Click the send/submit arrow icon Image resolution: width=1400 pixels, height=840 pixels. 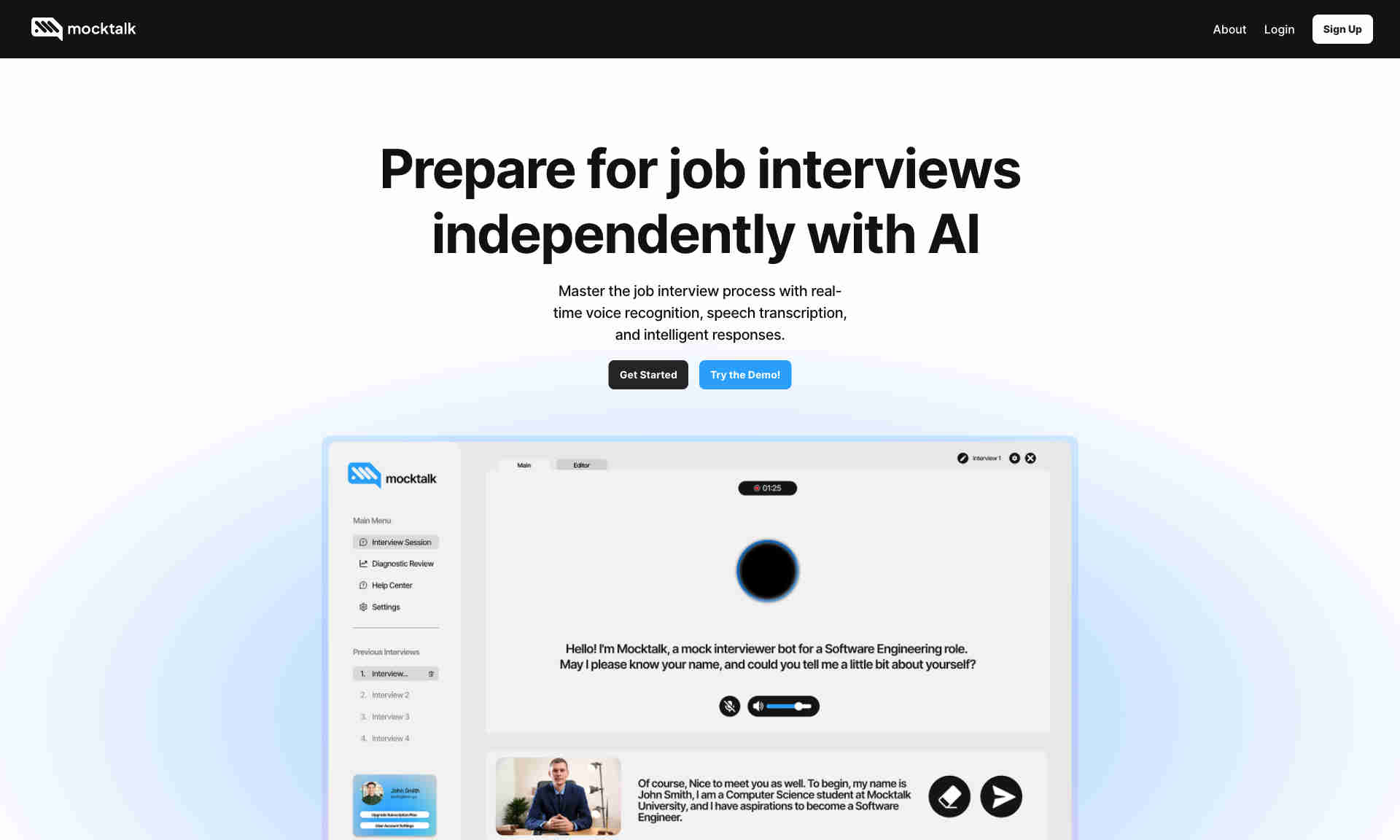click(999, 796)
